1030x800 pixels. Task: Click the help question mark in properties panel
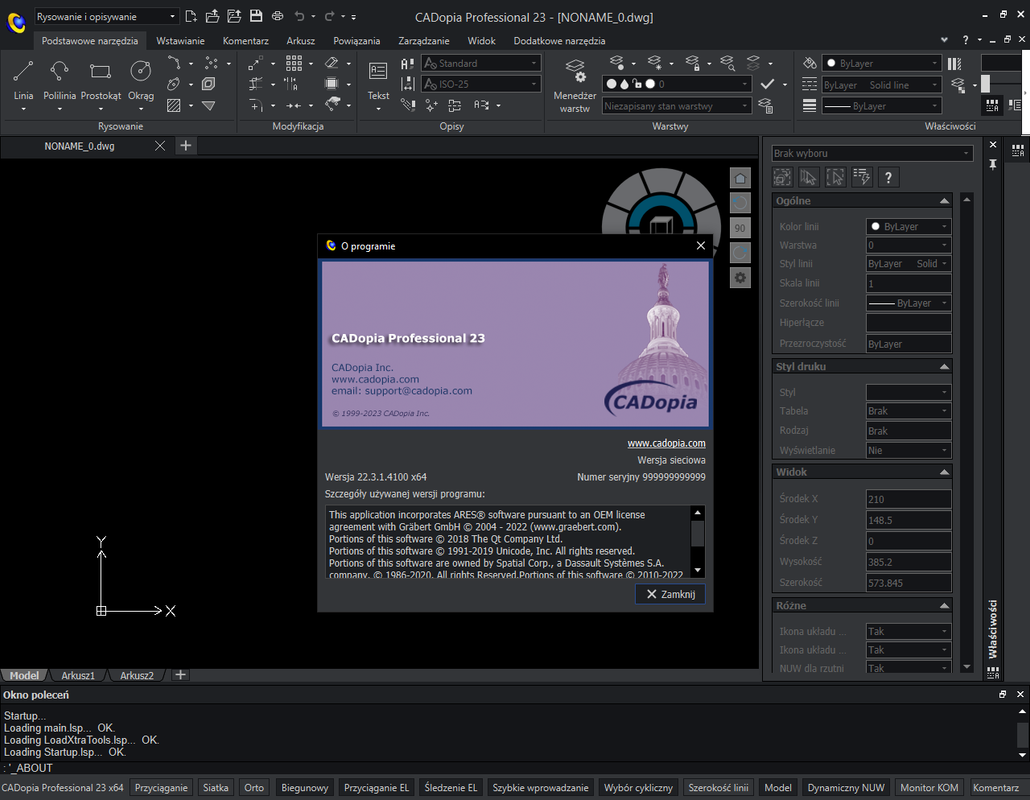pos(888,177)
